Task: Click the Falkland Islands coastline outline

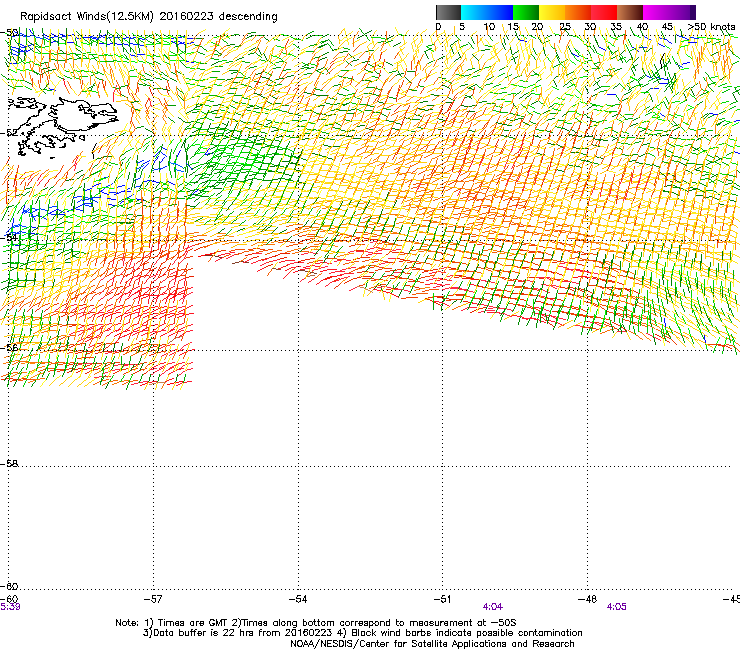Action: (x=63, y=127)
